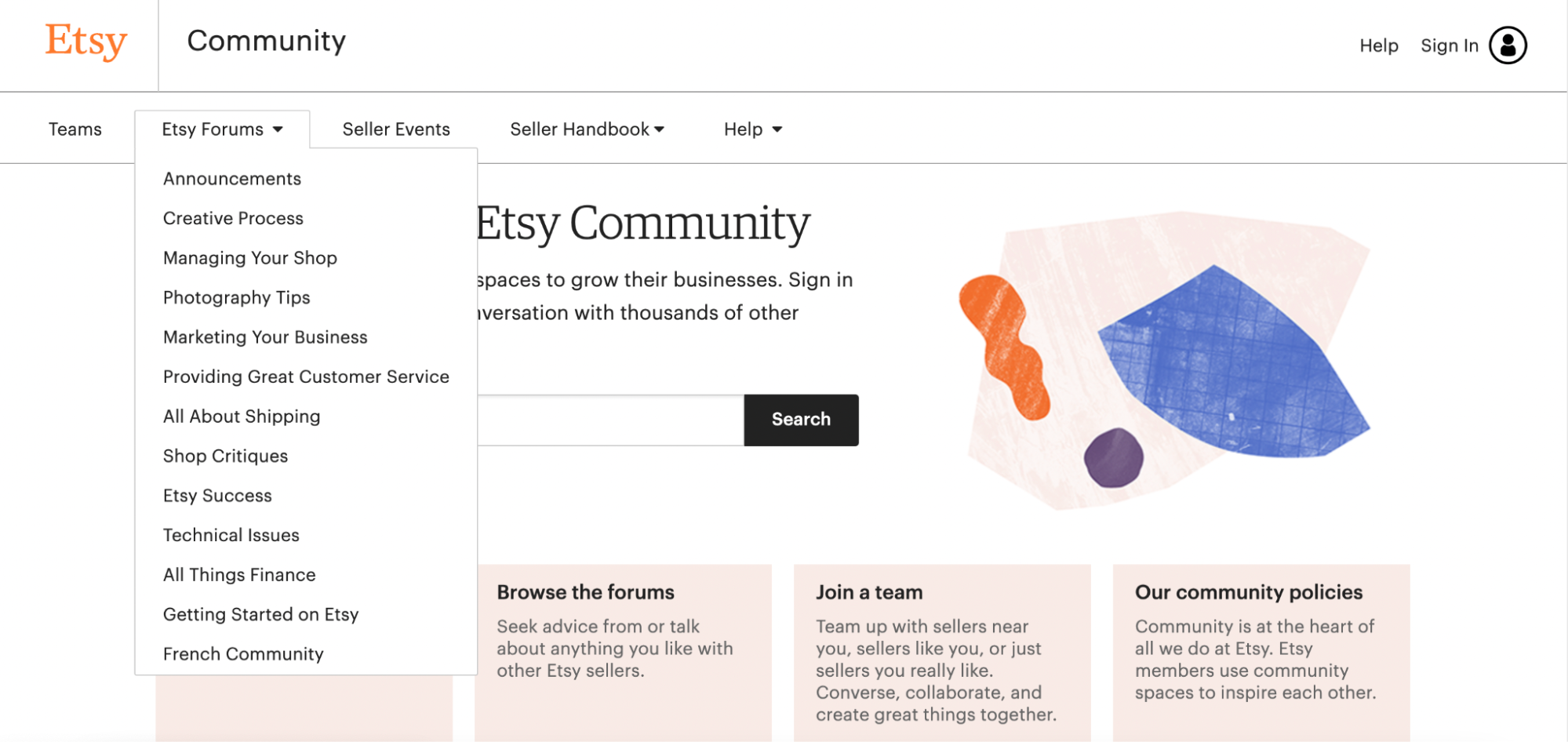Select Getting Started on Etsy
Image resolution: width=1568 pixels, height=742 pixels.
[x=260, y=614]
